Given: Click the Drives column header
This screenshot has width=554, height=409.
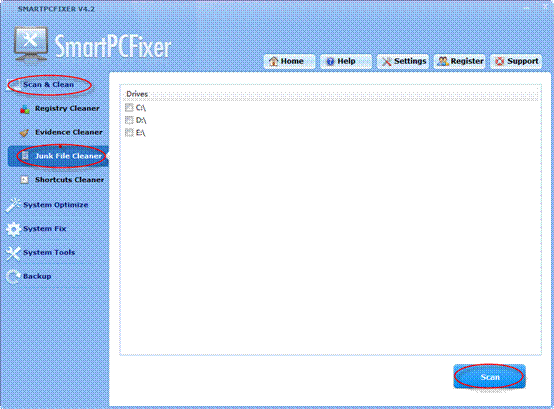Looking at the screenshot, I should tap(330, 94).
